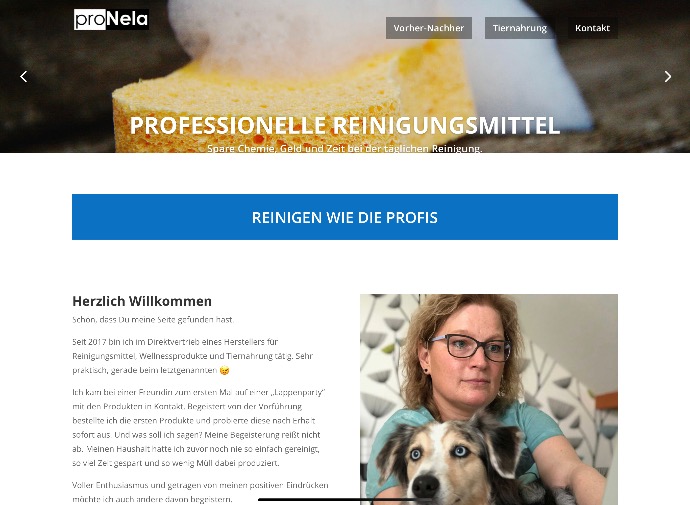Click the paragraph starting 'Seit 2017 bin ich'

tap(194, 356)
